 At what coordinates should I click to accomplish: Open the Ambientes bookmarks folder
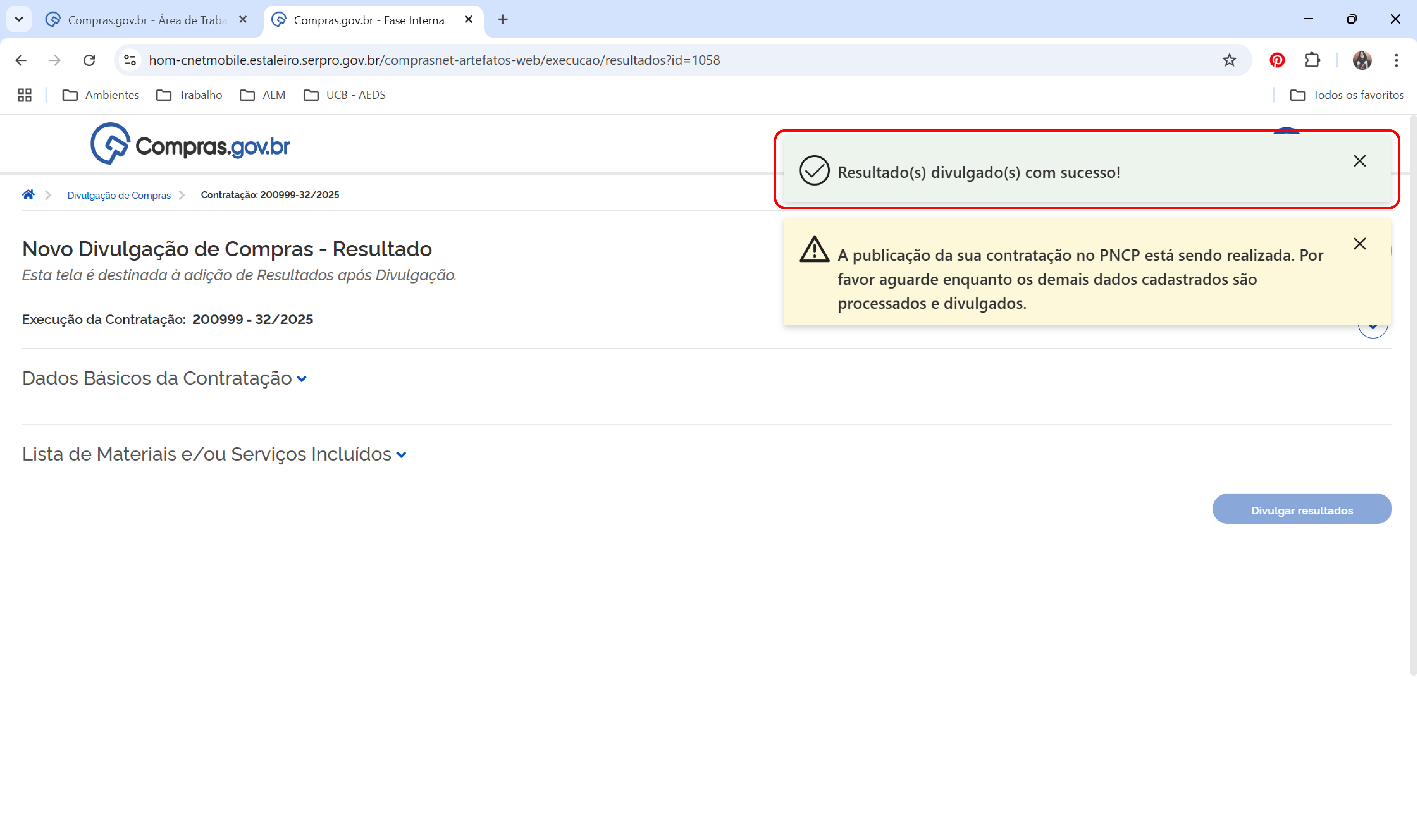pyautogui.click(x=101, y=95)
